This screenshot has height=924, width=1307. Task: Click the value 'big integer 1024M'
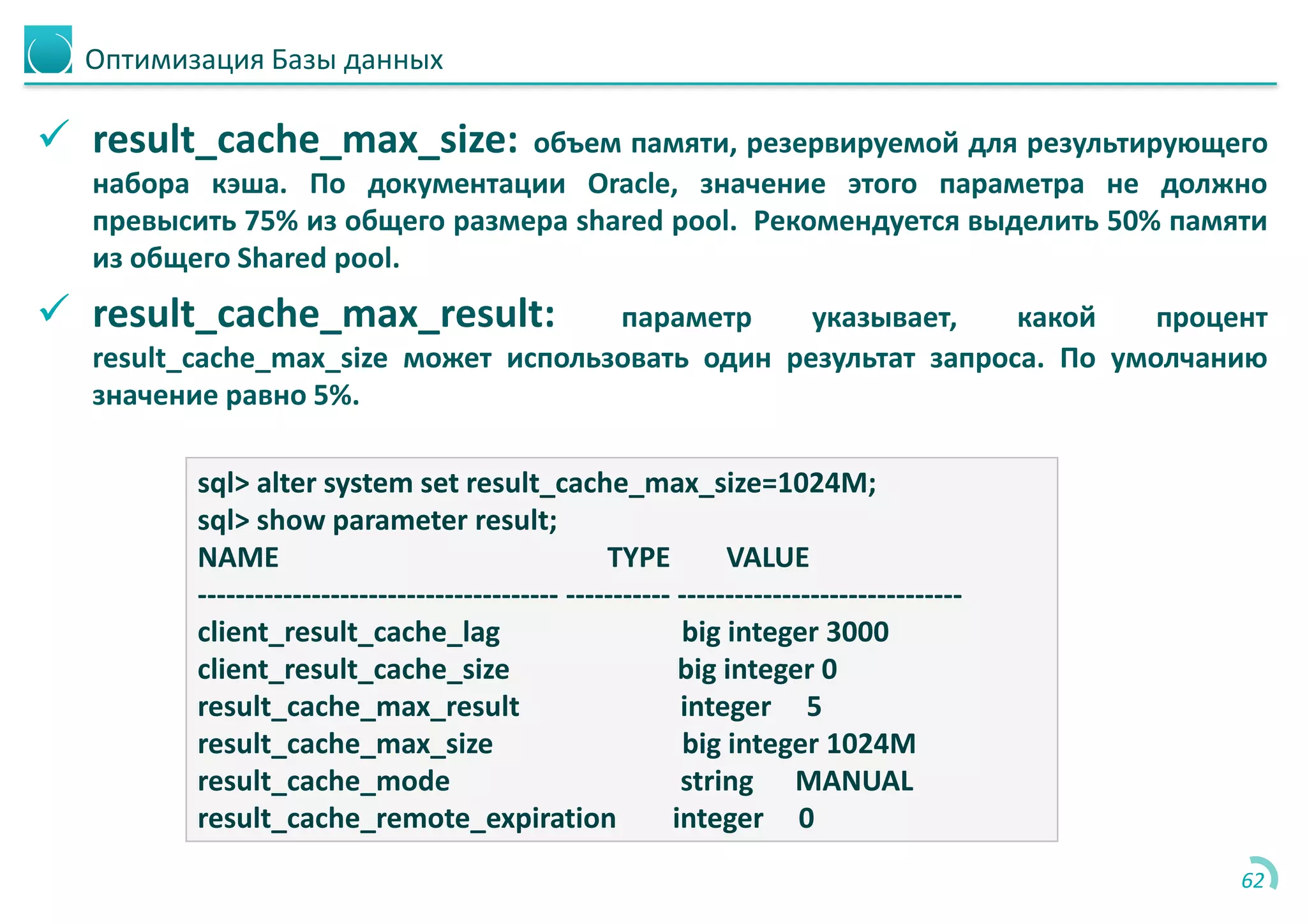[798, 744]
